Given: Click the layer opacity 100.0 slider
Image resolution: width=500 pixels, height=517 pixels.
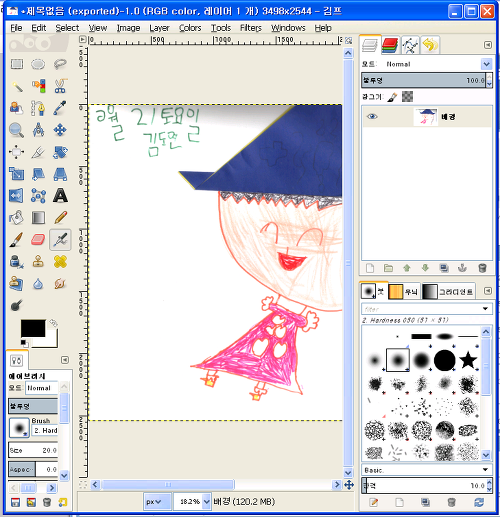Looking at the screenshot, I should pos(423,80).
